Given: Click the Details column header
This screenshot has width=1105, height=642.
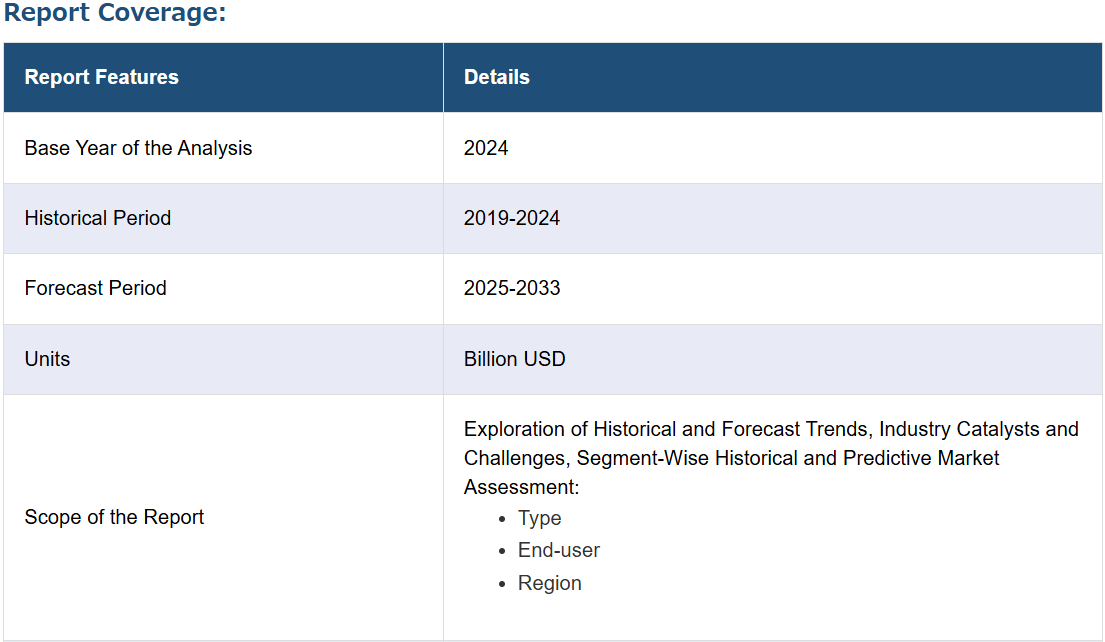Looking at the screenshot, I should point(497,77).
